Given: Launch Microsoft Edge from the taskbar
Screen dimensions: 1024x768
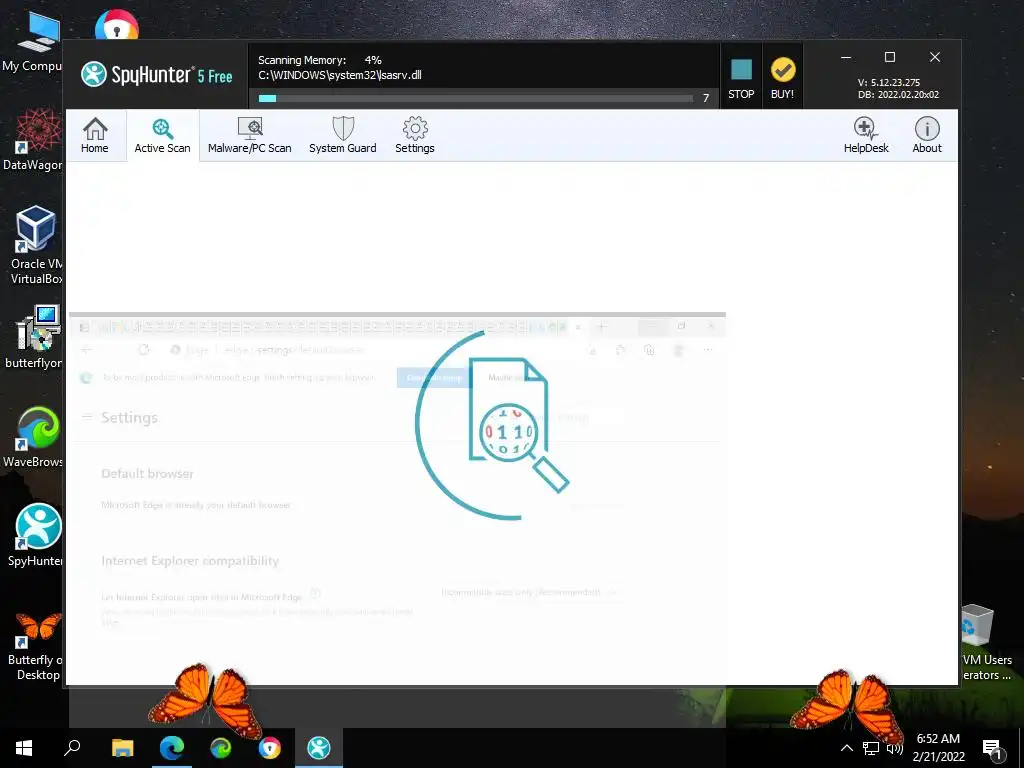Looking at the screenshot, I should (172, 748).
